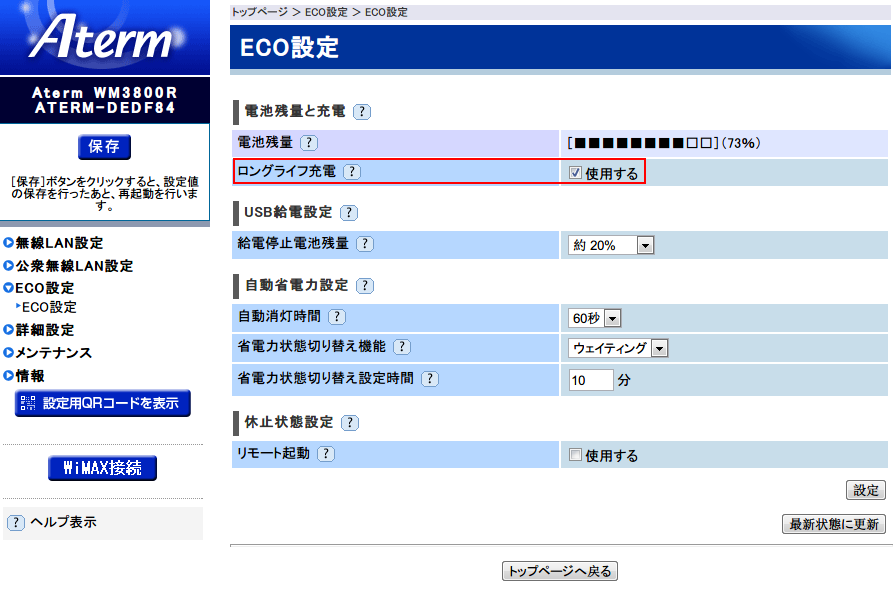Click help icon next to 電池残量と充電 heading
Screen dimensions: 896x589
click(x=362, y=112)
